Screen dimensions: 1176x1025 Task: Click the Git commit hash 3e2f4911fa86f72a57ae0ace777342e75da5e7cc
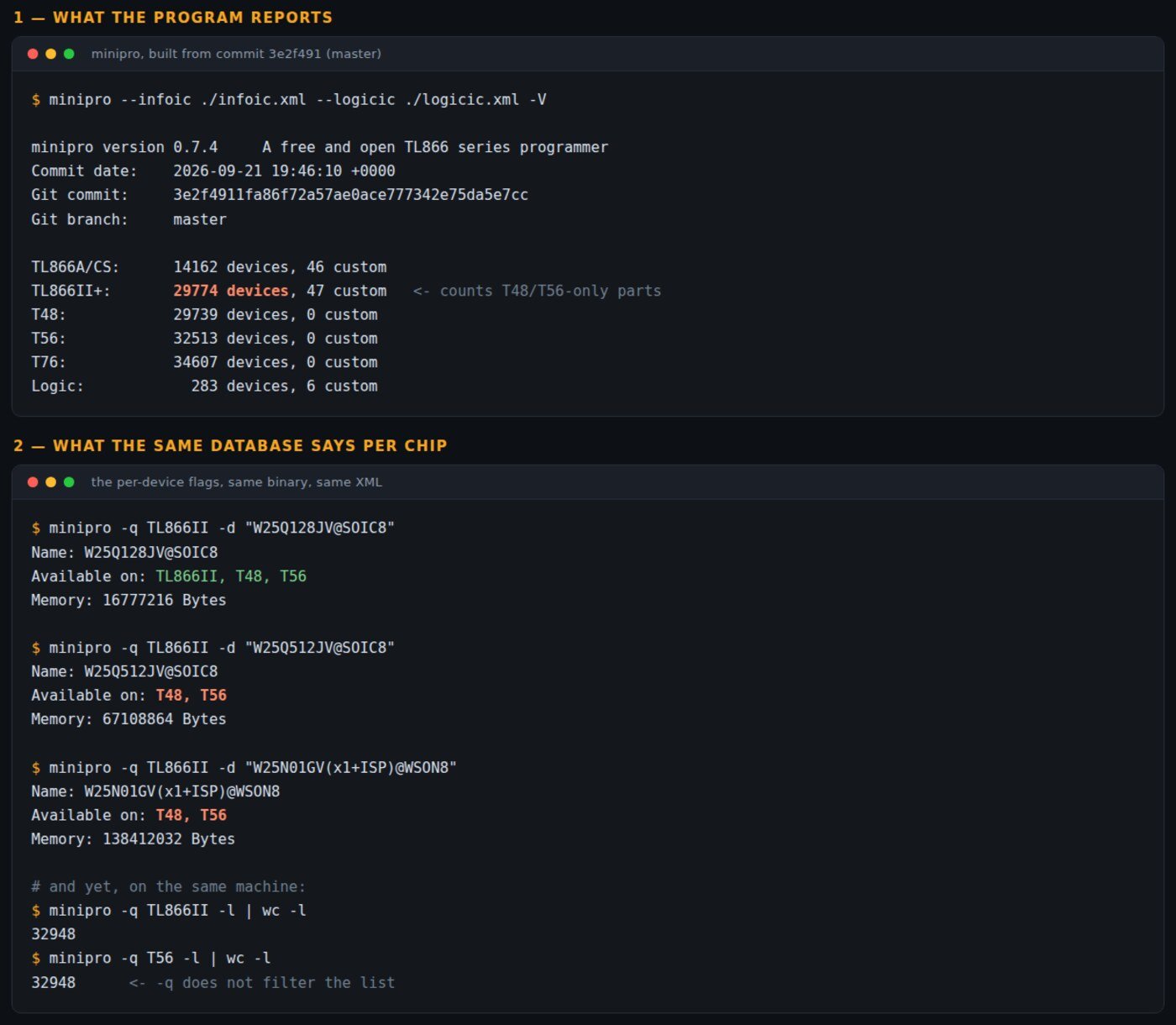(350, 195)
